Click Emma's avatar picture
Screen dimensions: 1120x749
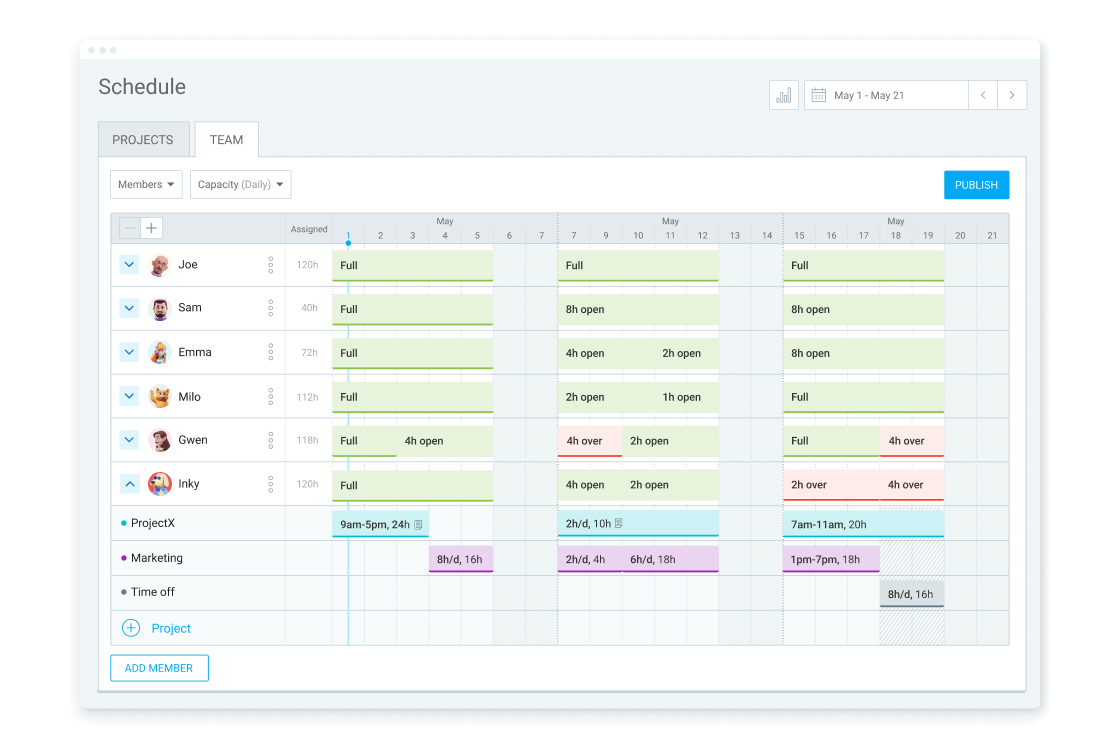click(x=160, y=352)
